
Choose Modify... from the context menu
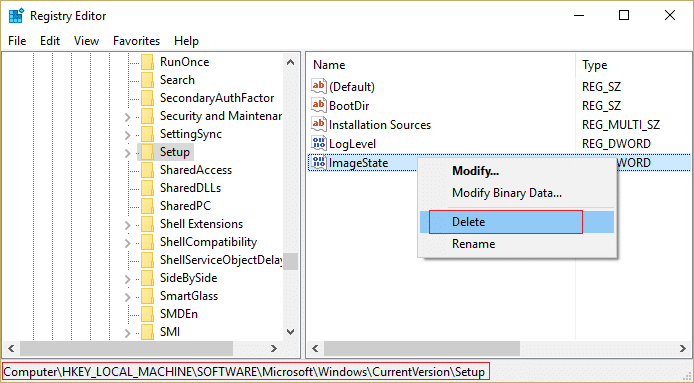tap(517, 171)
